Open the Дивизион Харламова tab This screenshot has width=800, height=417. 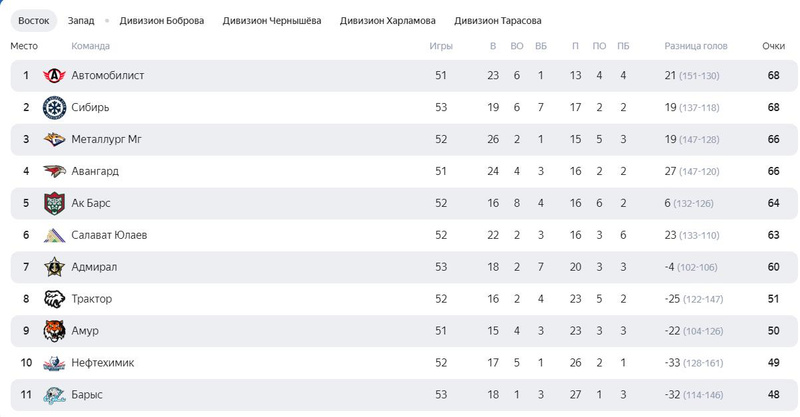pos(387,20)
